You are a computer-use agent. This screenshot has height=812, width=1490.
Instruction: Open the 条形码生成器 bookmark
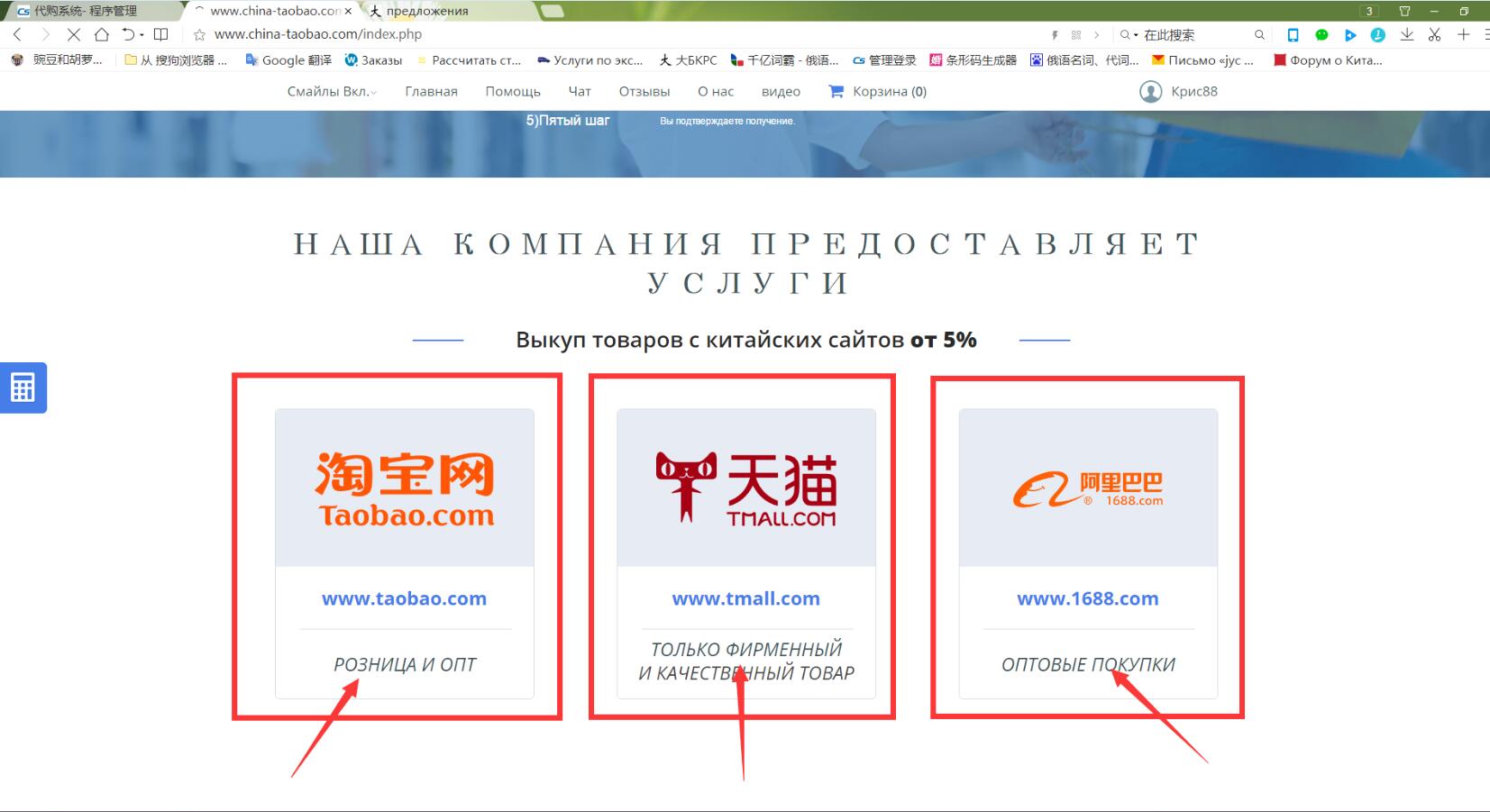click(x=973, y=60)
